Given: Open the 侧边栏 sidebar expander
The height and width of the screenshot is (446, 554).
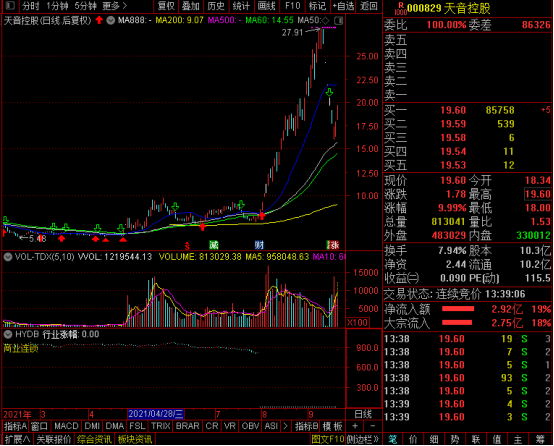Looking at the screenshot, I should pos(363,439).
